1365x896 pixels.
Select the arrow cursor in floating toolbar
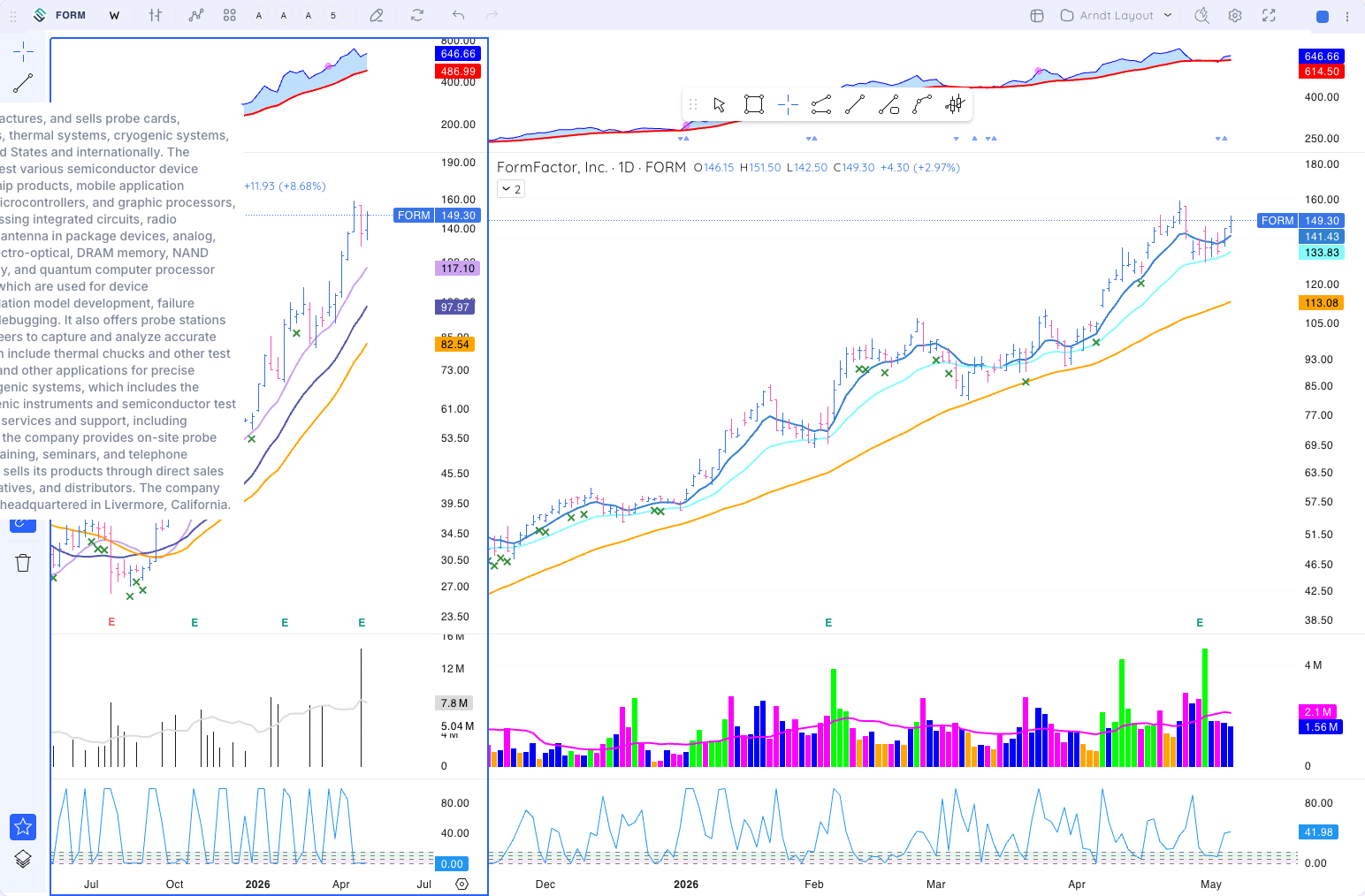tap(720, 105)
